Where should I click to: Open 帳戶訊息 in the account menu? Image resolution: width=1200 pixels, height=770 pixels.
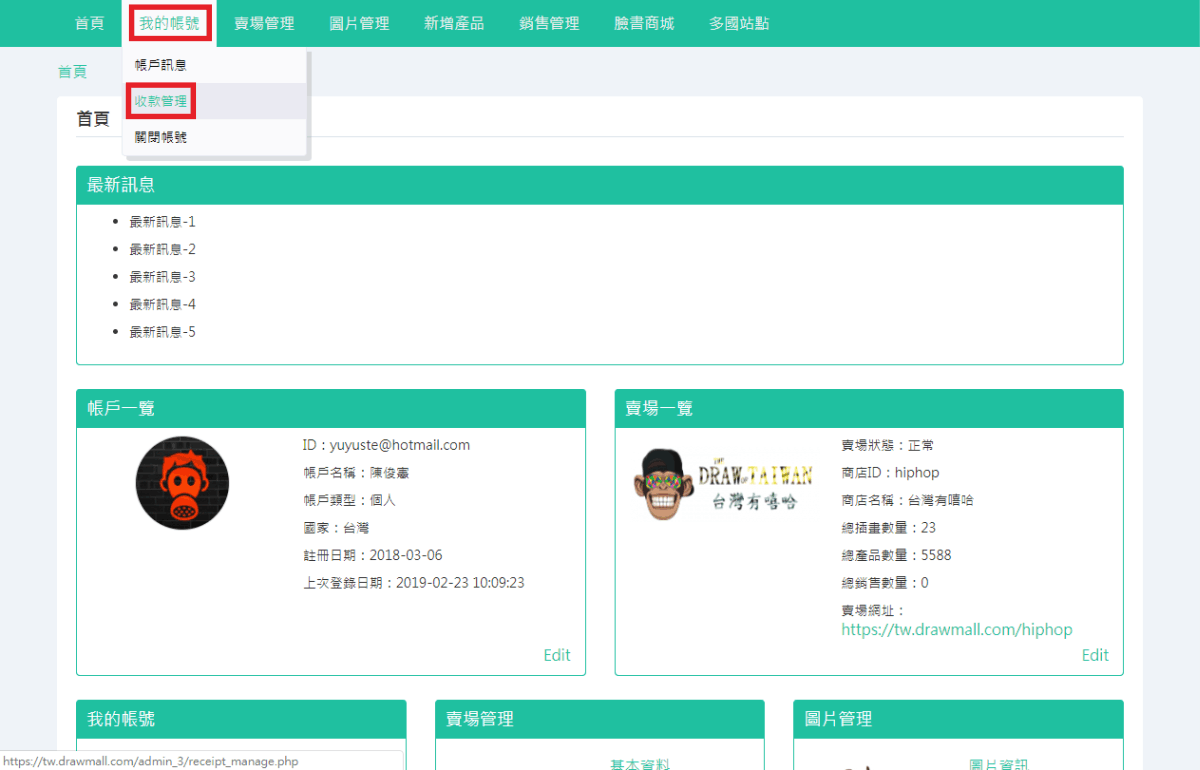pos(161,64)
